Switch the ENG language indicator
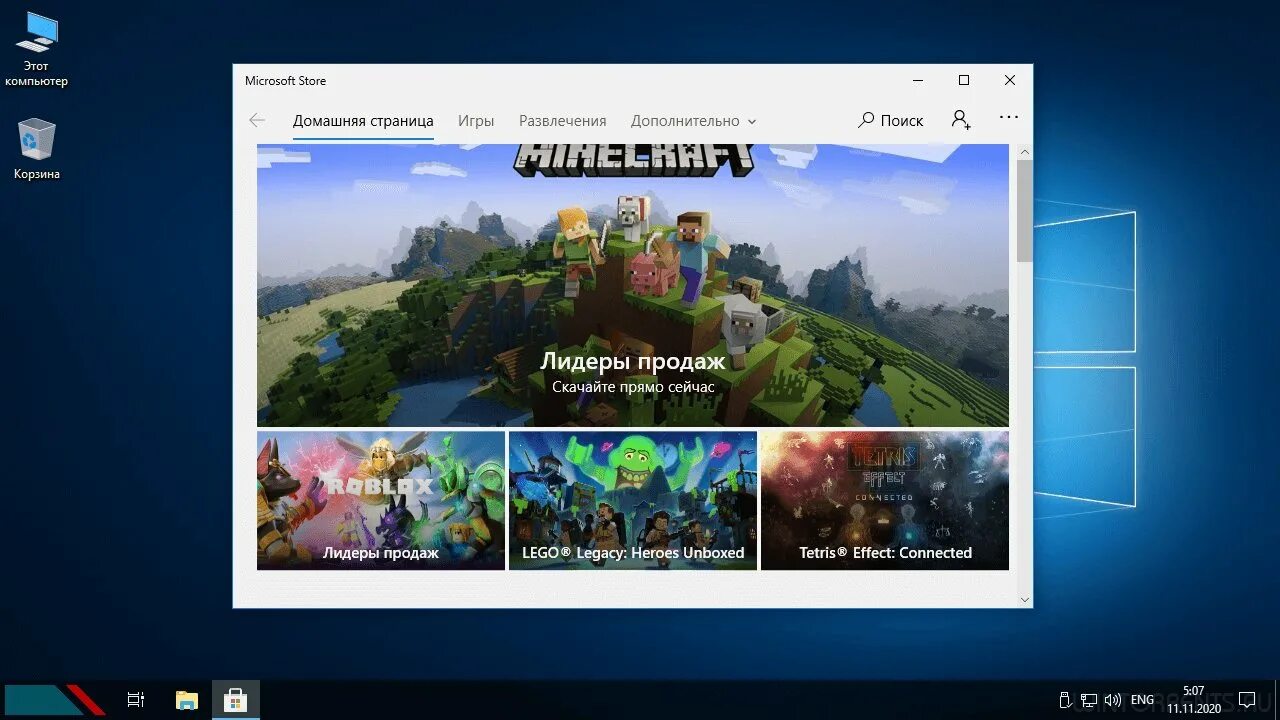The height and width of the screenshot is (720, 1280). pyautogui.click(x=1142, y=700)
